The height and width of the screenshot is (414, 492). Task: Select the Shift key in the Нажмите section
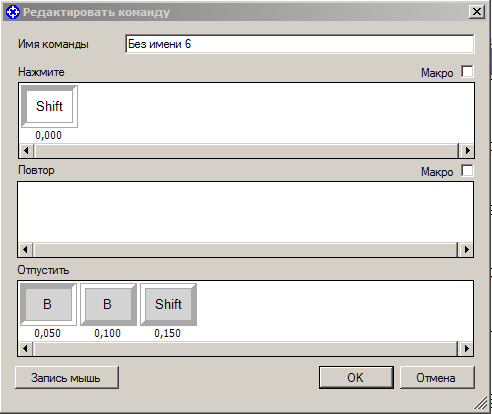click(x=49, y=106)
